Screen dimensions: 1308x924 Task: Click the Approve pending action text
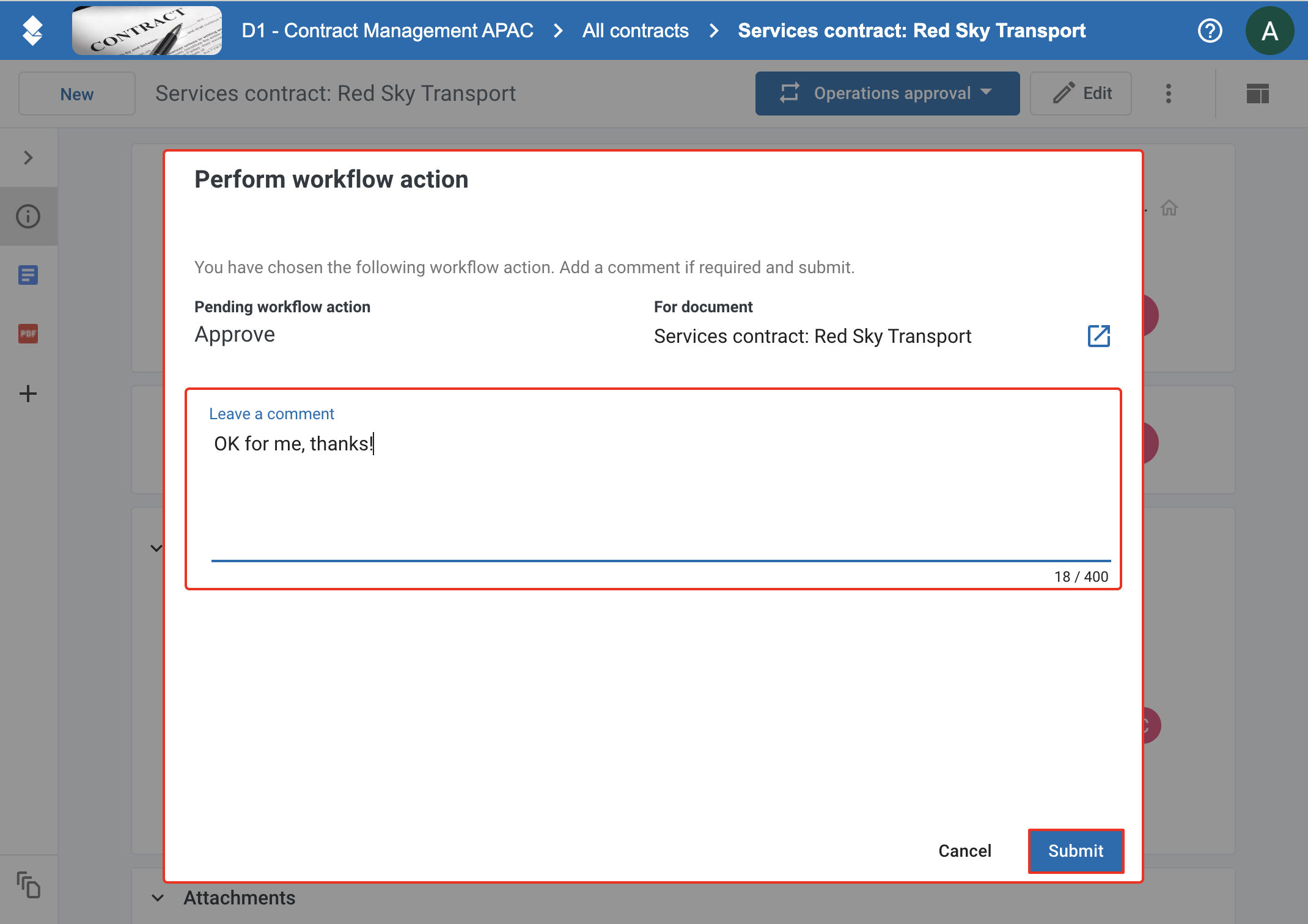pyautogui.click(x=235, y=335)
